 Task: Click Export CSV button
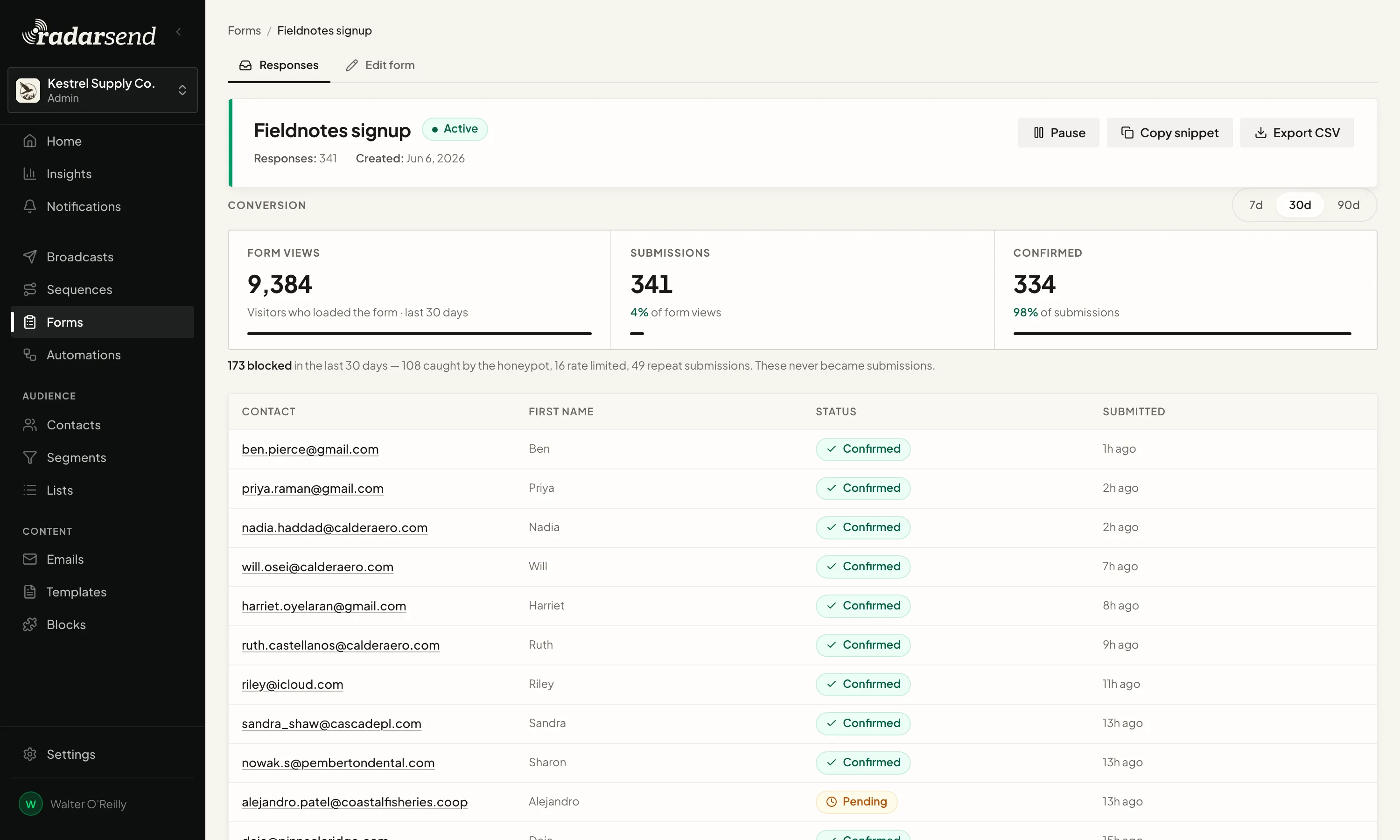pos(1297,133)
